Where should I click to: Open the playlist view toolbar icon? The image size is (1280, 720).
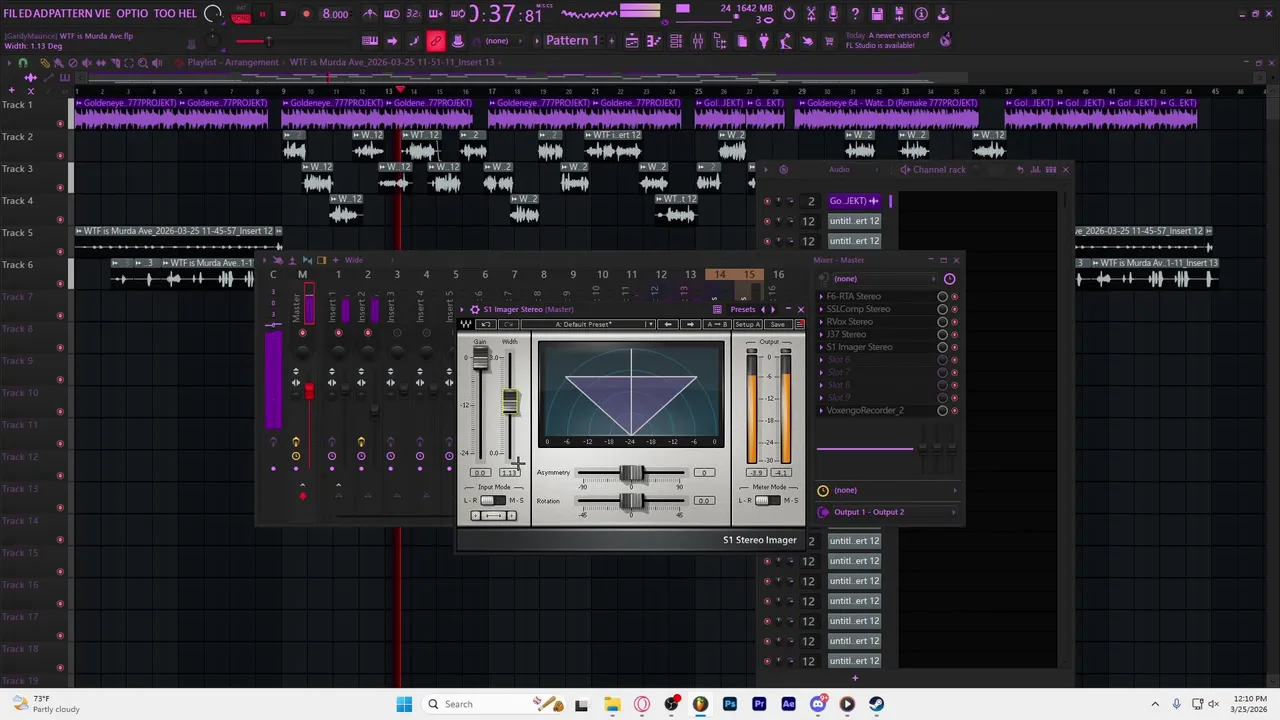[x=632, y=41]
